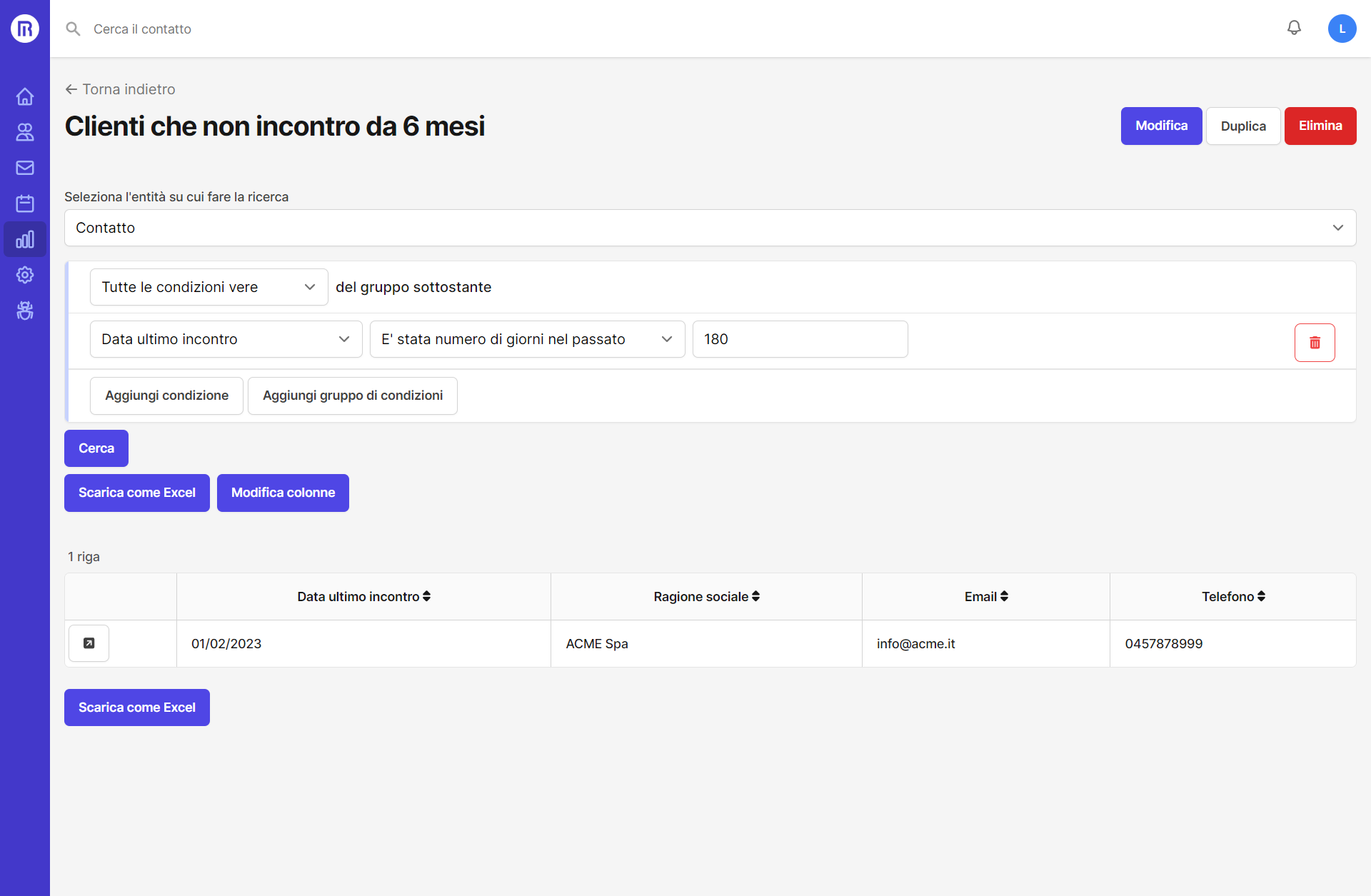Open notifications via the bell icon

pos(1295,28)
